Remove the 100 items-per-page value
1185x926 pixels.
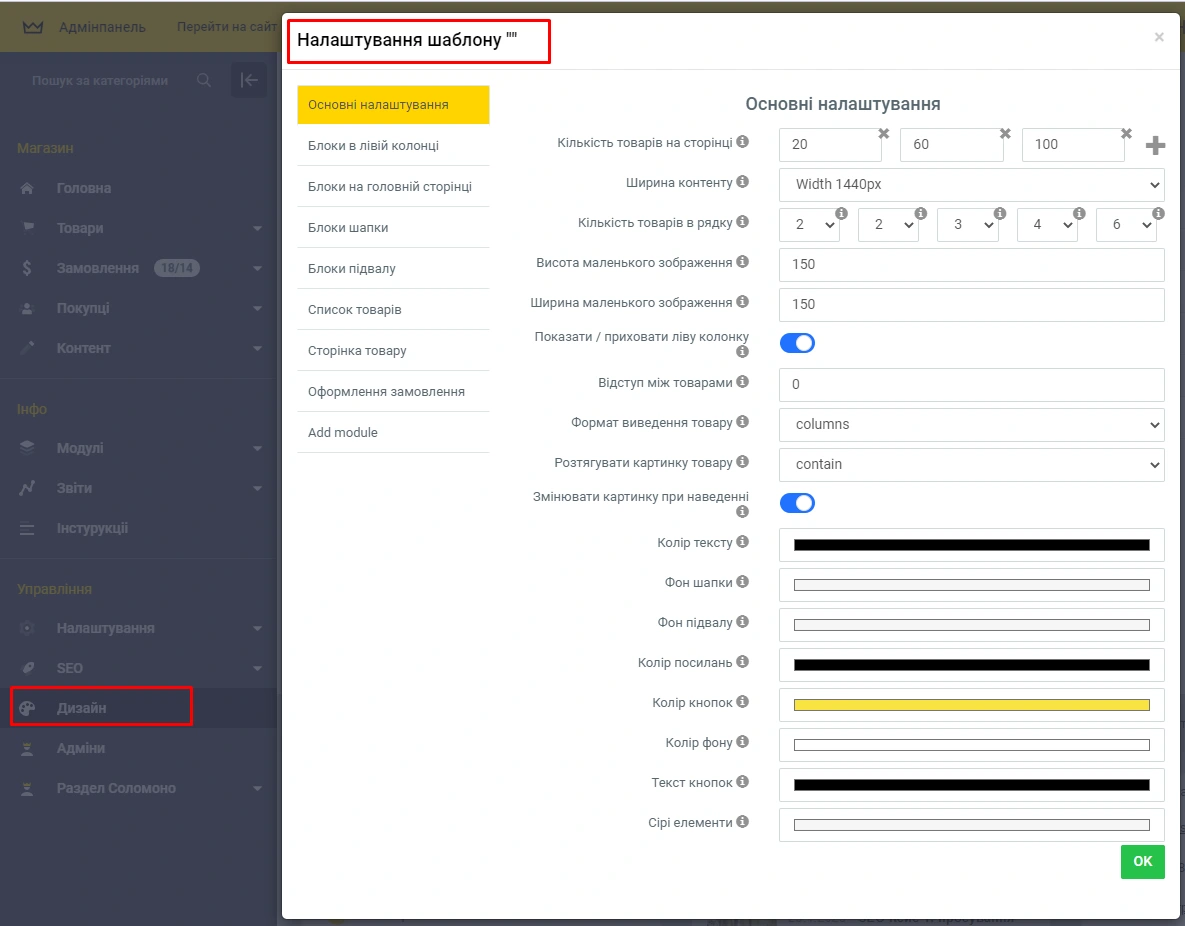[1126, 133]
